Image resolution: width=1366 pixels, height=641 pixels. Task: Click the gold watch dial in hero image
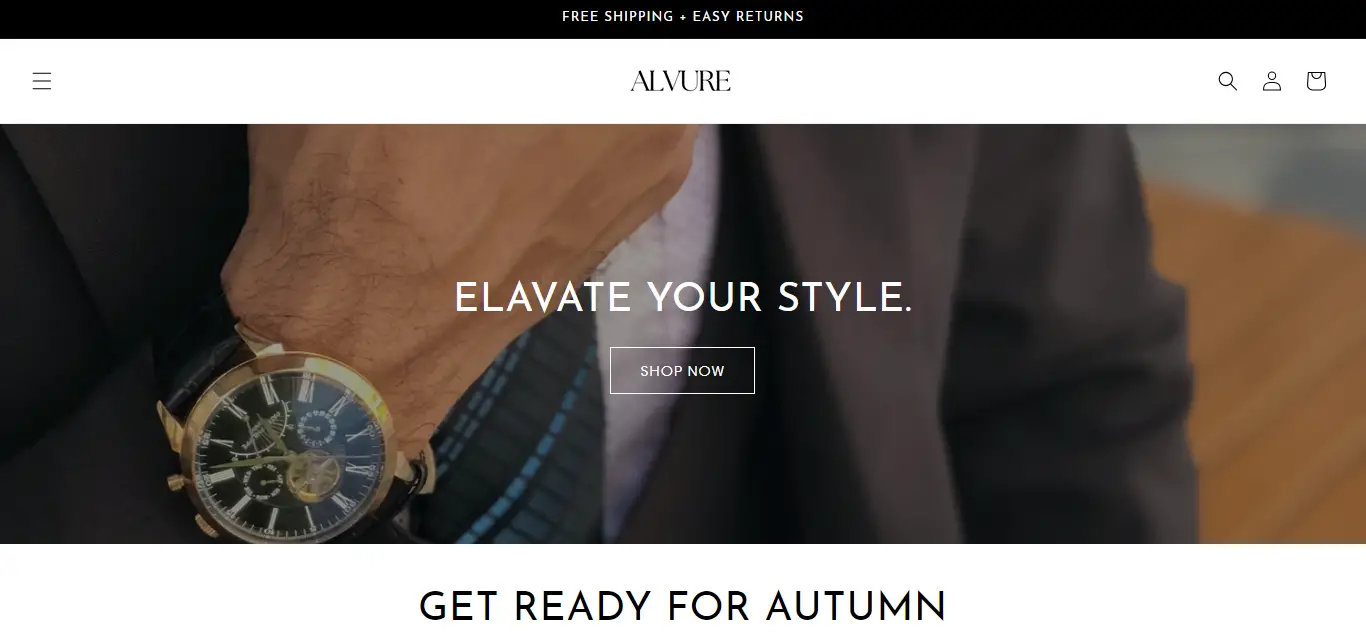tap(281, 438)
